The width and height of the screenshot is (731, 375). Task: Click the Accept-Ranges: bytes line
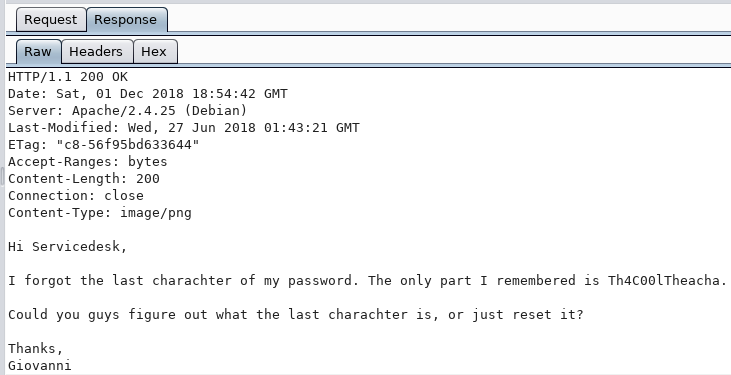[88, 162]
